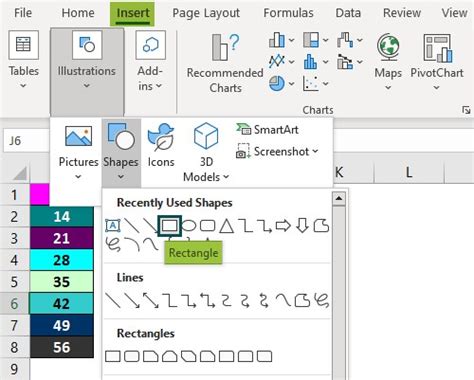Select the Freeform Shape in the Lines section
The image size is (474, 380).
click(302, 300)
